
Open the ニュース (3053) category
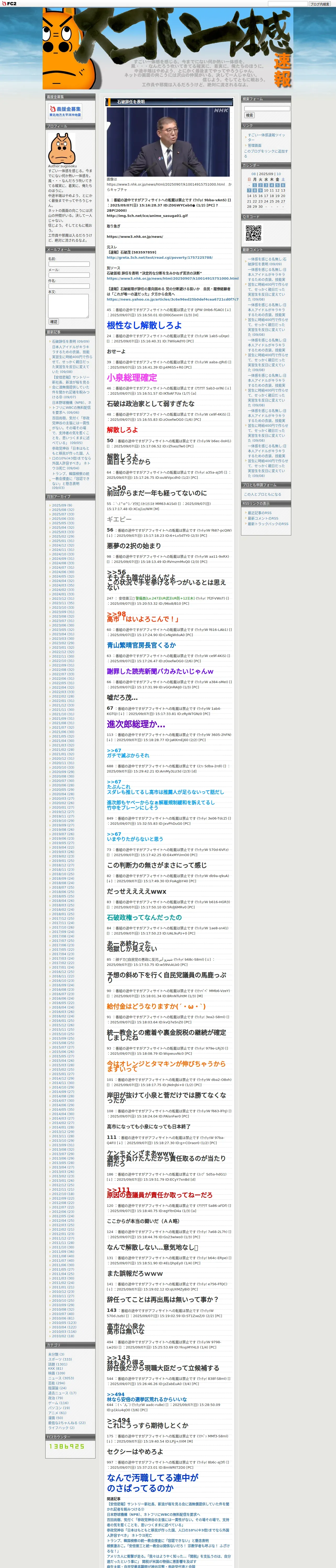(61, 1378)
